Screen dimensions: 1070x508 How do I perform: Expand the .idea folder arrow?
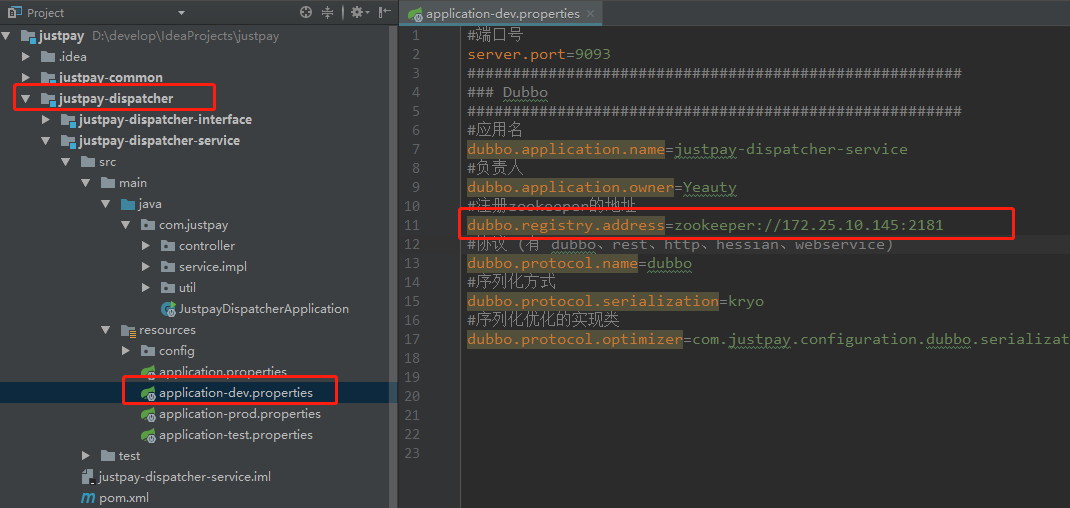tap(26, 57)
